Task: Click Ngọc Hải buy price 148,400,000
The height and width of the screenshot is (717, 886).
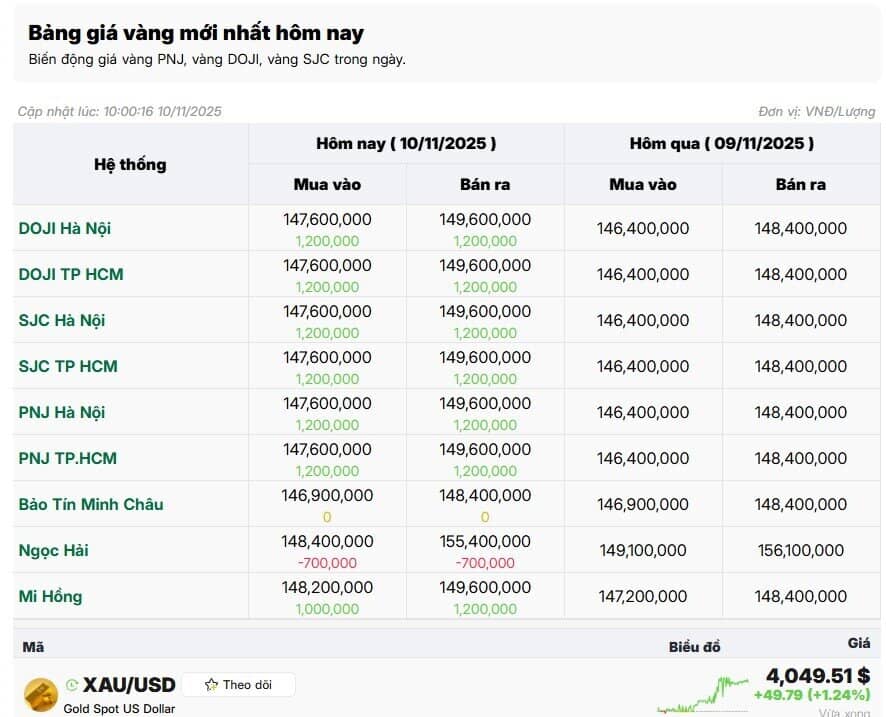Action: [327, 541]
